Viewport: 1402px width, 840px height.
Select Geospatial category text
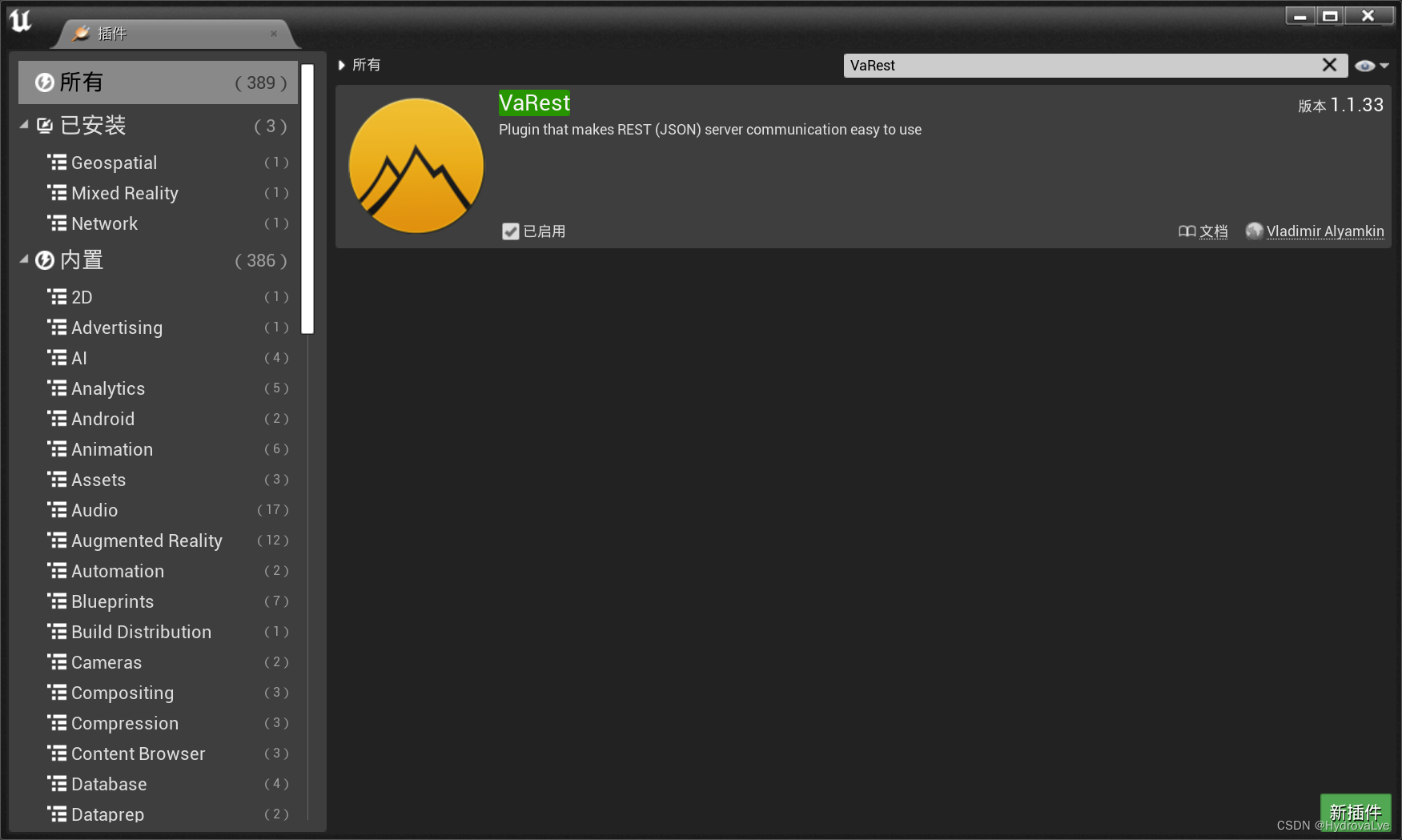point(114,163)
